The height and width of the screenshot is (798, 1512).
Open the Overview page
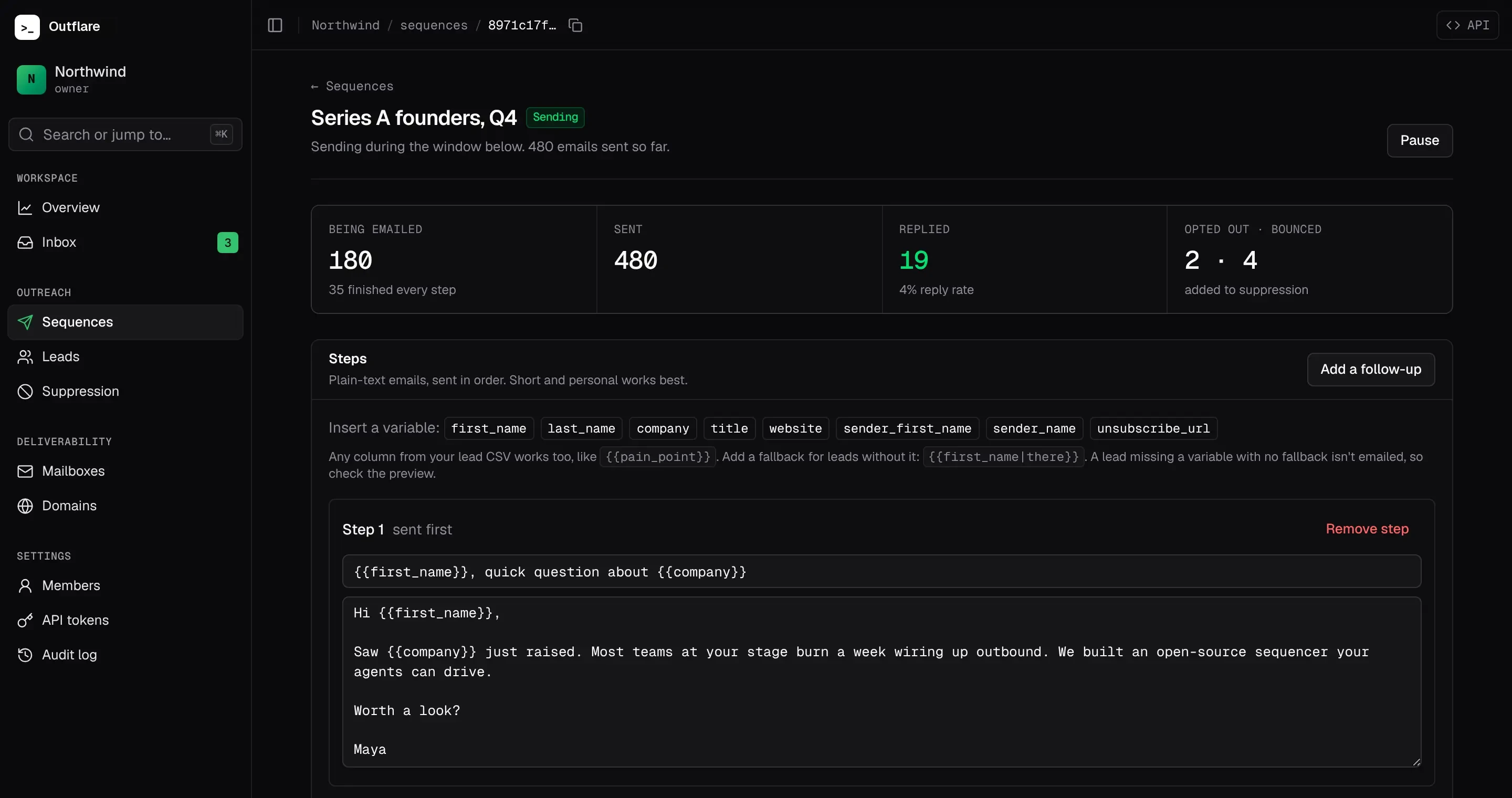click(125, 208)
